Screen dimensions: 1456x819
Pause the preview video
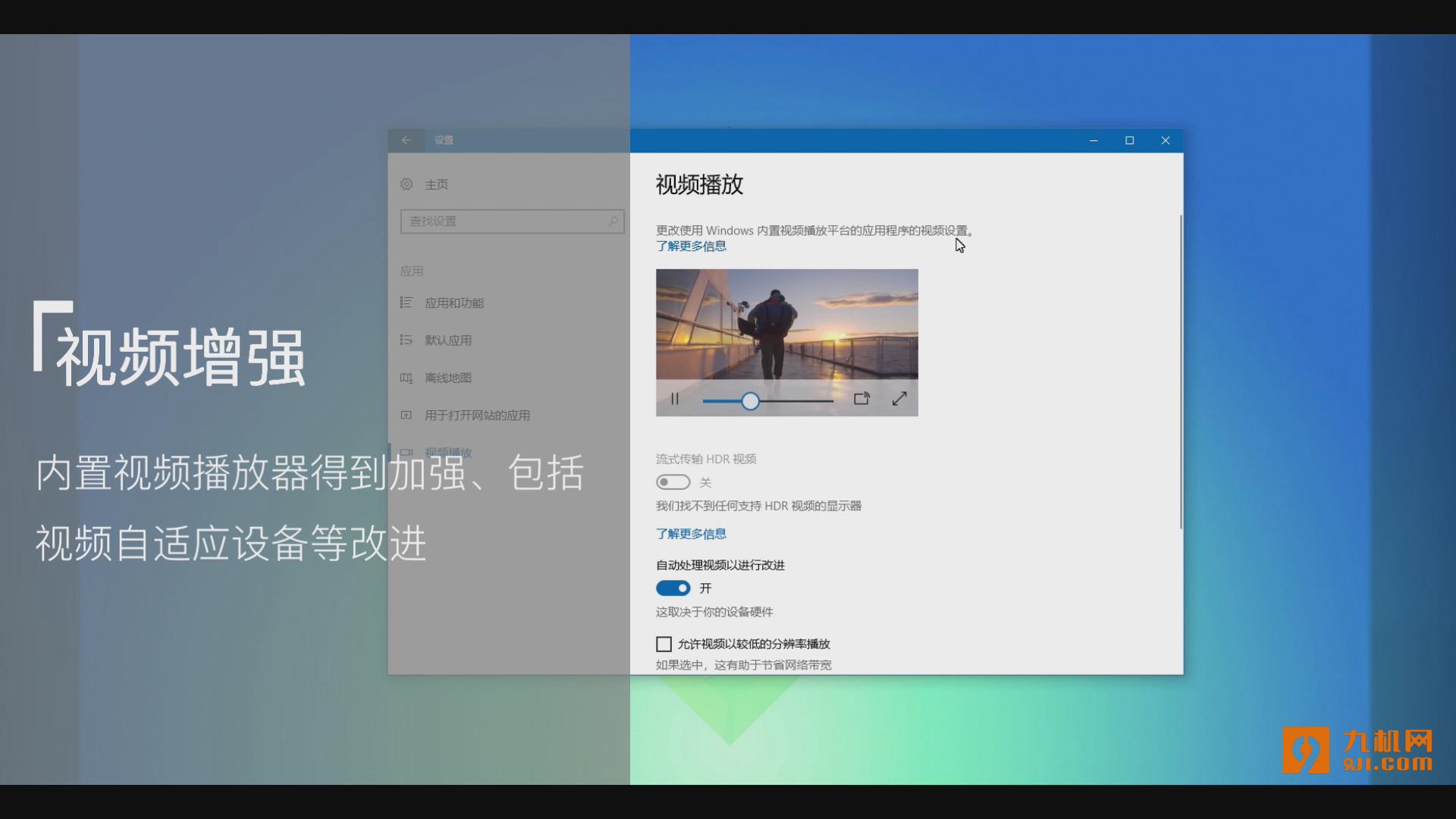click(x=675, y=399)
